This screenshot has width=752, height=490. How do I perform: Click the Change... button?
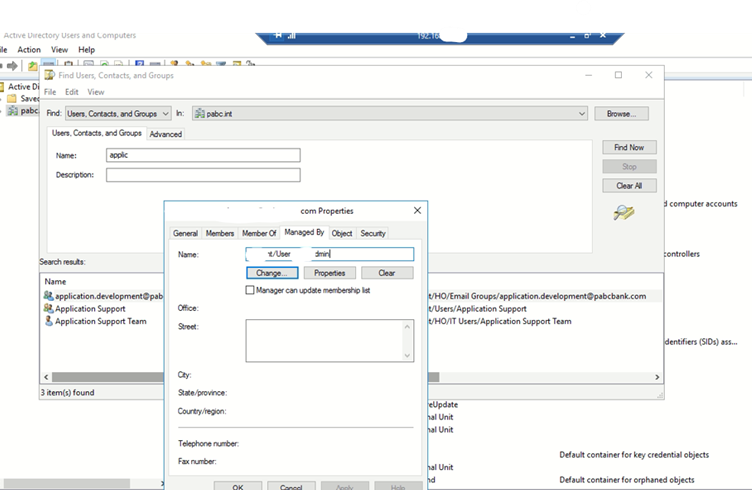click(272, 273)
